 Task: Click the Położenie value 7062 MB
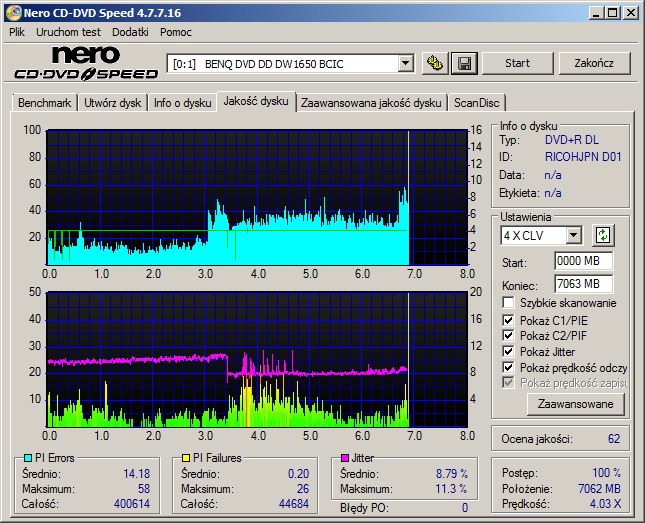[599, 489]
